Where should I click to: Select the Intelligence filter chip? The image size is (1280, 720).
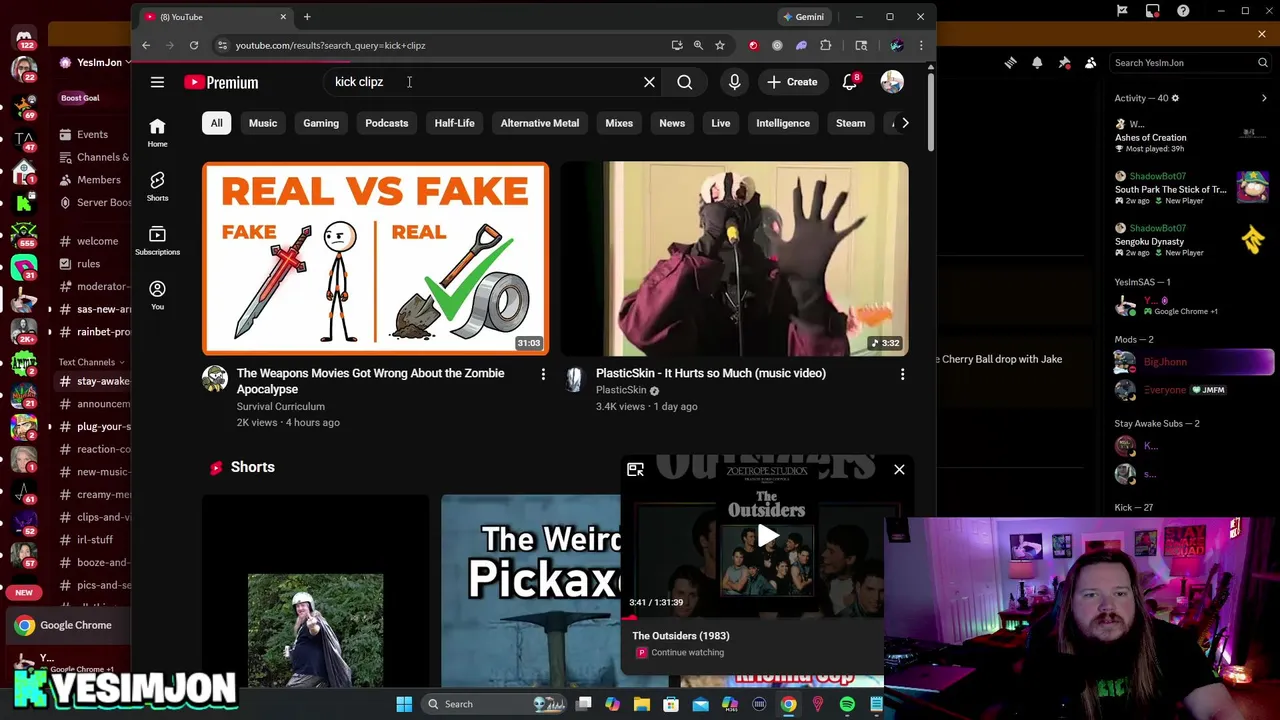coord(783,123)
